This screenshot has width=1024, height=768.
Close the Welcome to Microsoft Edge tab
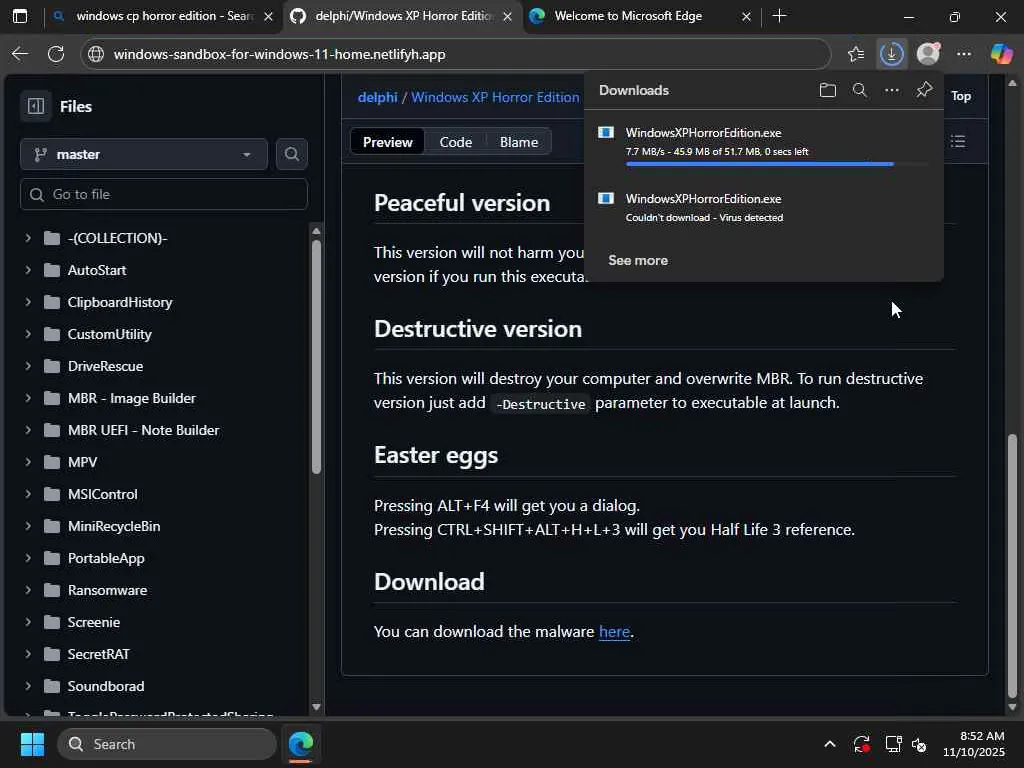pyautogui.click(x=746, y=16)
